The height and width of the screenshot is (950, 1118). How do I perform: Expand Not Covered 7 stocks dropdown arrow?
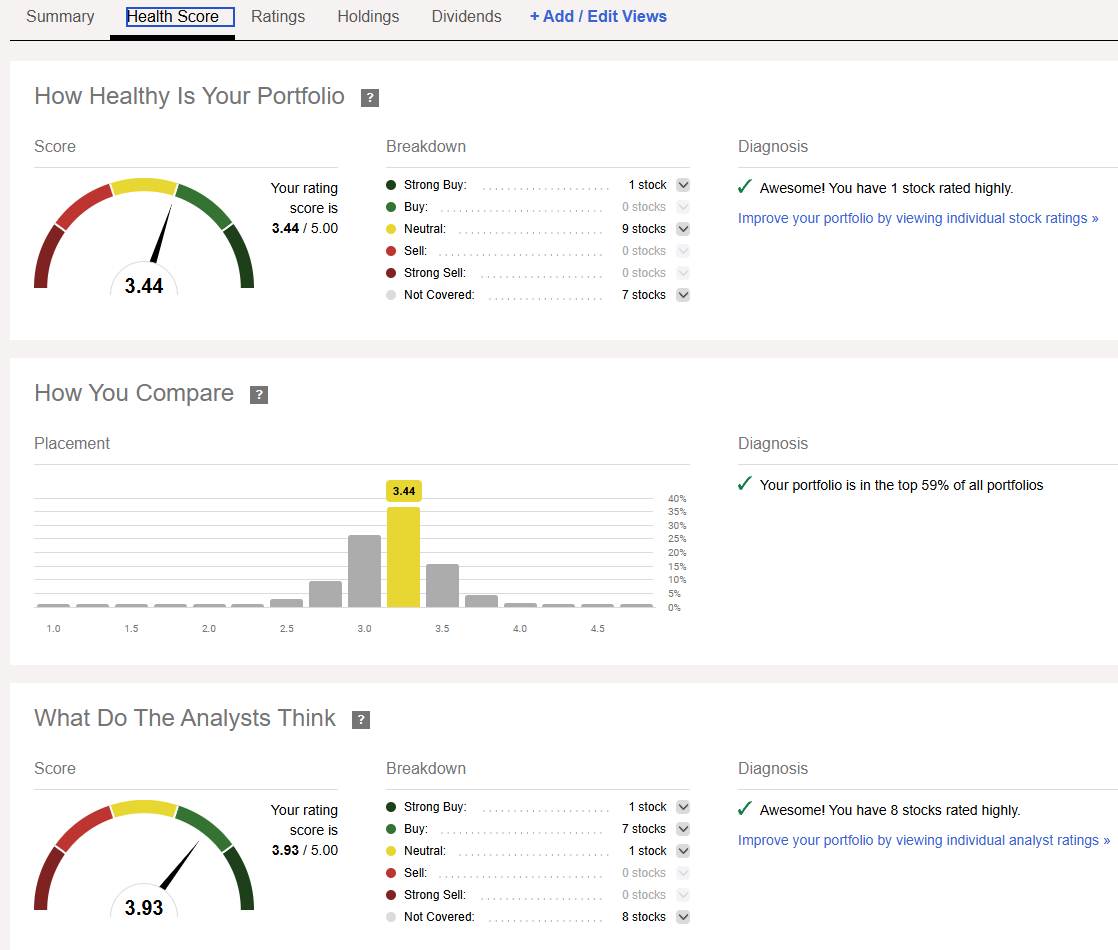pos(683,295)
